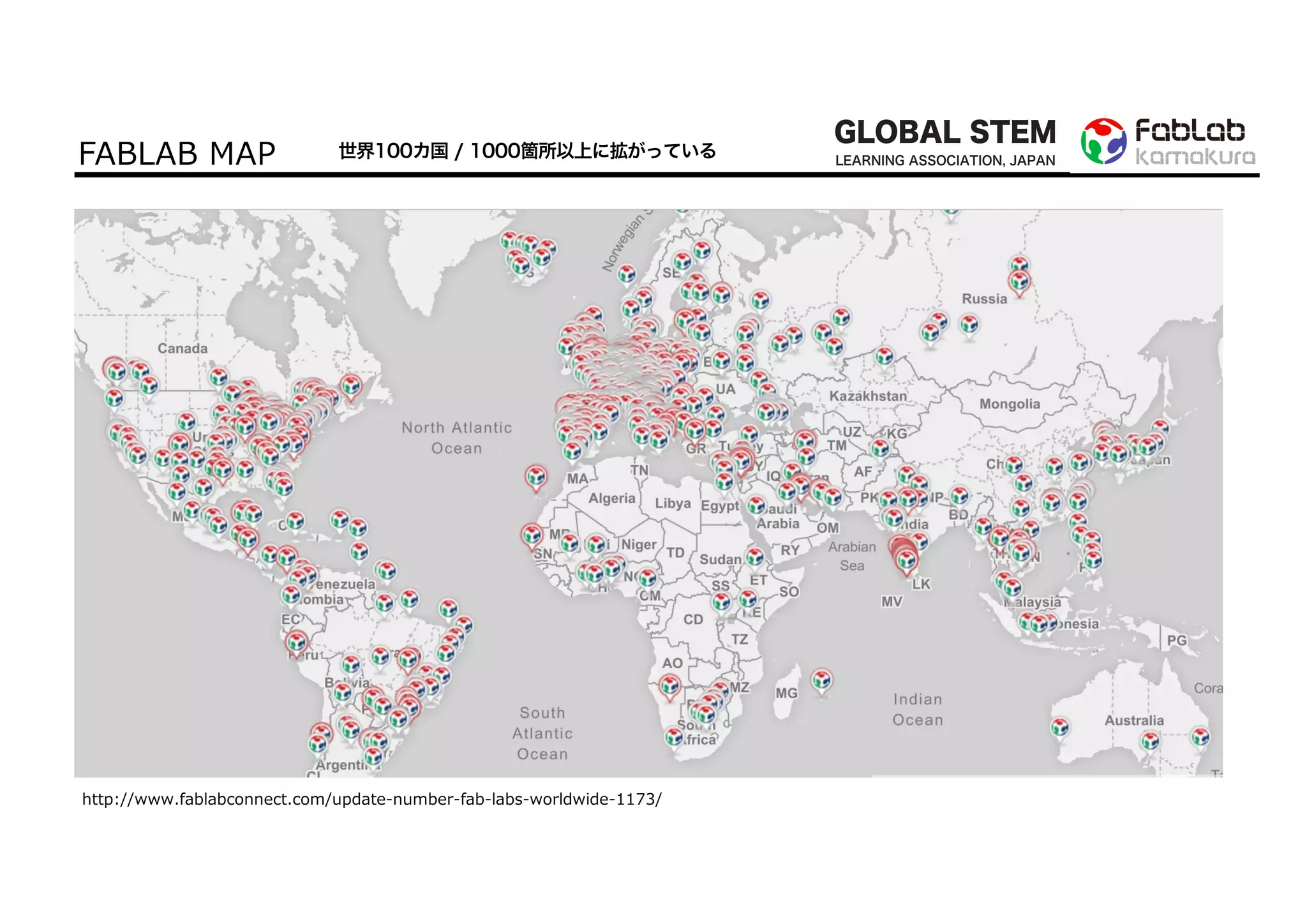Click the North Atlantic Ocean label
Image resolution: width=1307 pixels, height=924 pixels.
coord(457,438)
